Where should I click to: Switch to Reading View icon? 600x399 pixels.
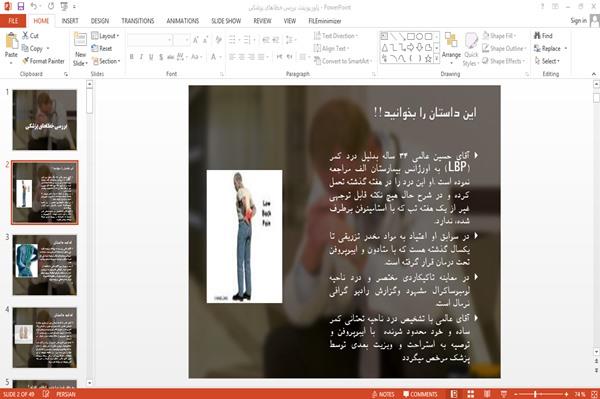pos(487,394)
